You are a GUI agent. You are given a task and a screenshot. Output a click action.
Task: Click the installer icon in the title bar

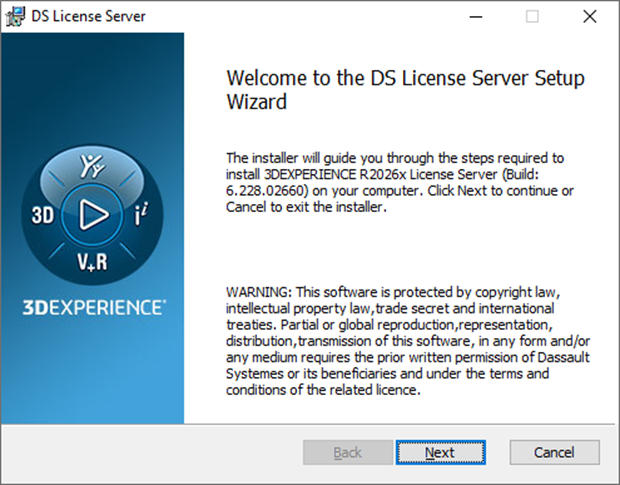[16, 16]
